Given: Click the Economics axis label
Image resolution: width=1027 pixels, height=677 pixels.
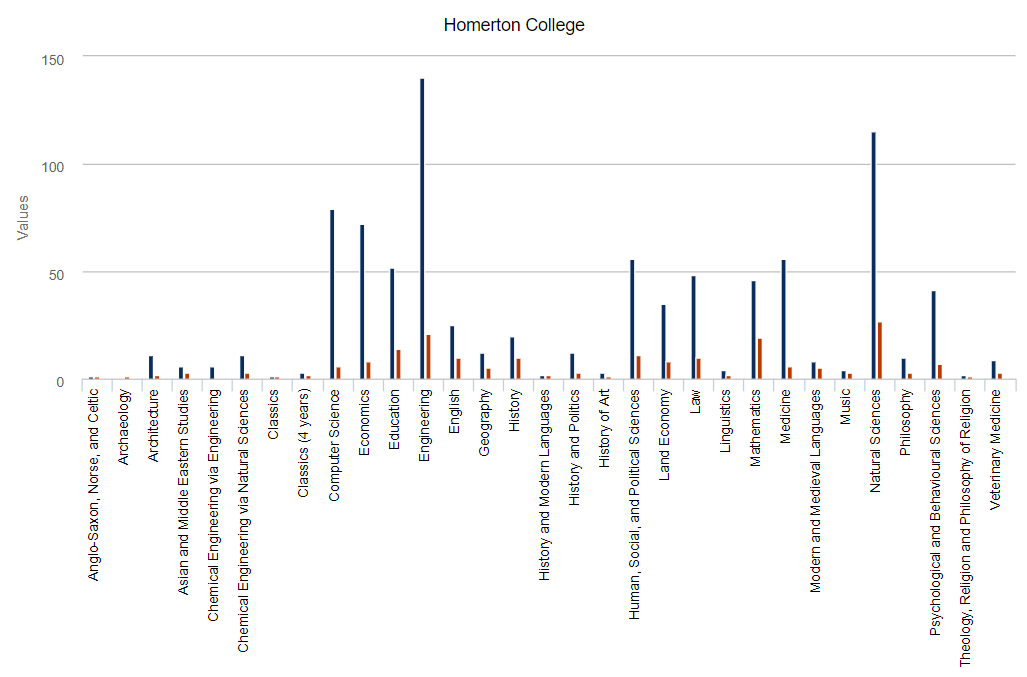Looking at the screenshot, I should coord(364,422).
